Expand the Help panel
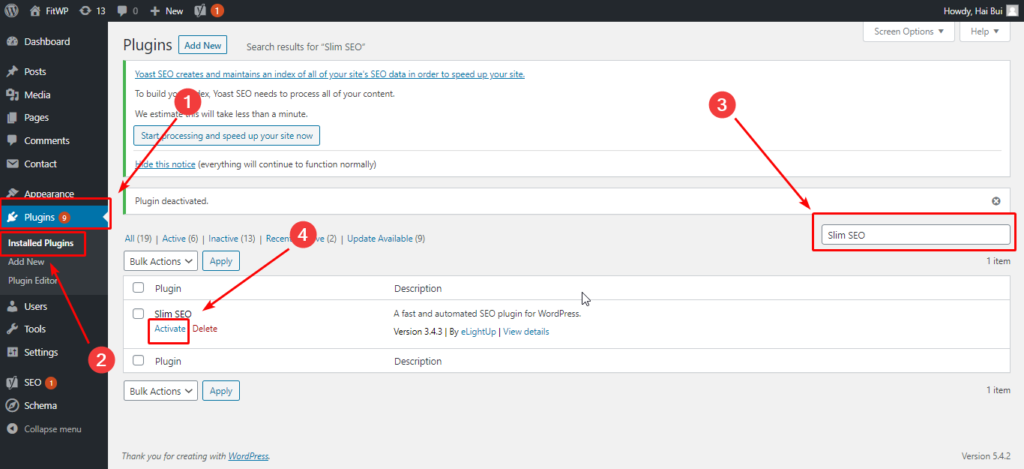The image size is (1024, 469). tap(985, 31)
